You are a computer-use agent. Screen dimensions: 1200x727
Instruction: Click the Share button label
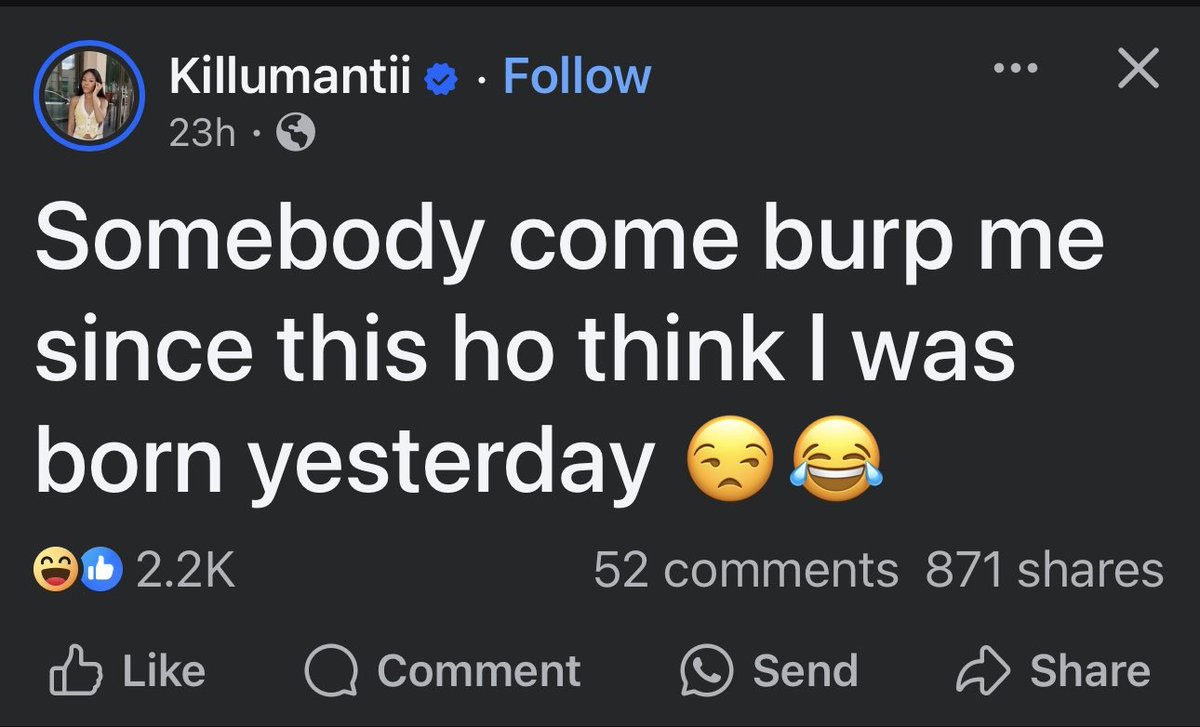point(1090,671)
